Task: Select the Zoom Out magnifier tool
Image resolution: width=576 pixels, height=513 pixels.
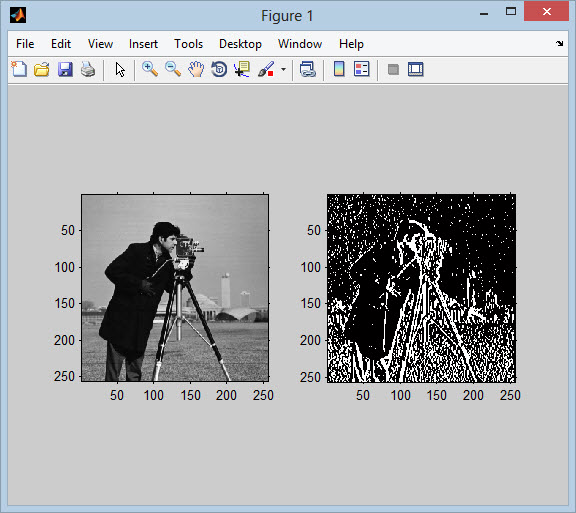Action: pyautogui.click(x=173, y=69)
